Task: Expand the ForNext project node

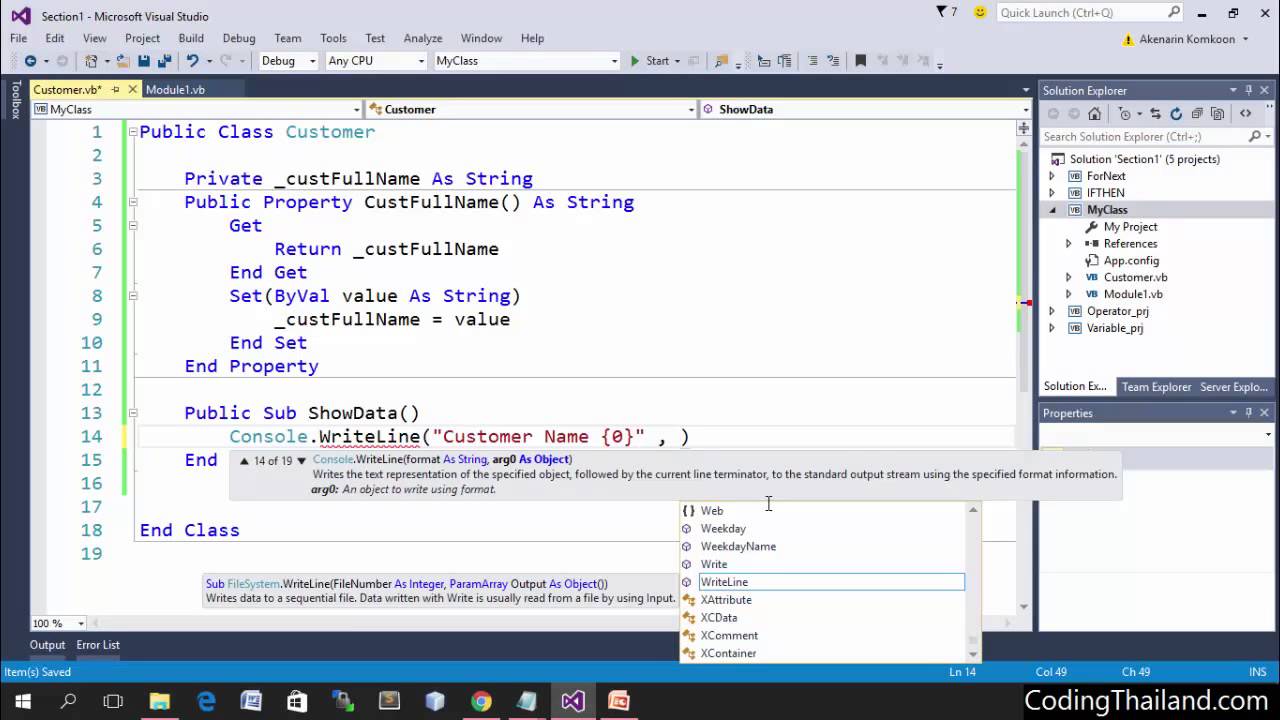Action: coord(1051,176)
